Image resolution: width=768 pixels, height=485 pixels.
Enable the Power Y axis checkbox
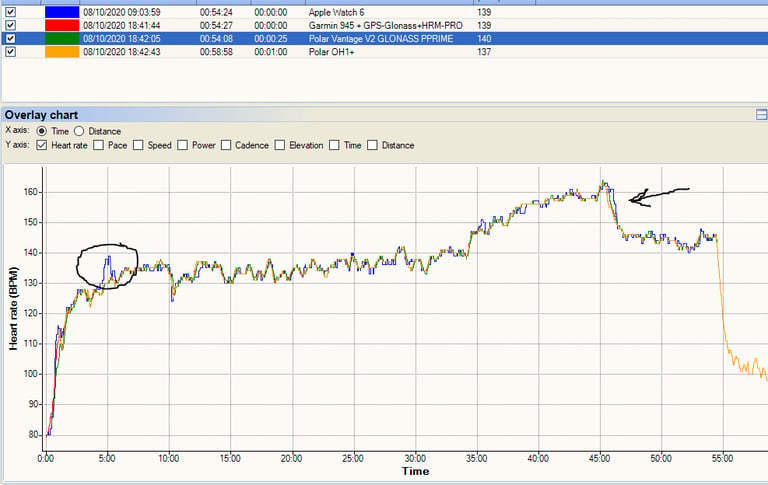(x=182, y=146)
